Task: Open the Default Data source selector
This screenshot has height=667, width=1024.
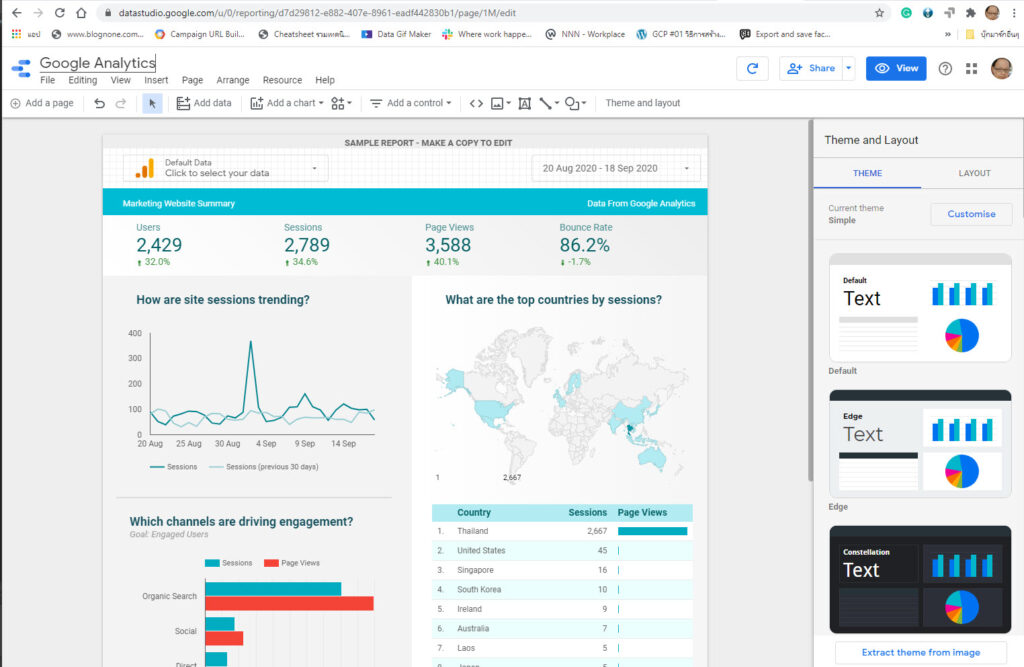Action: 225,168
